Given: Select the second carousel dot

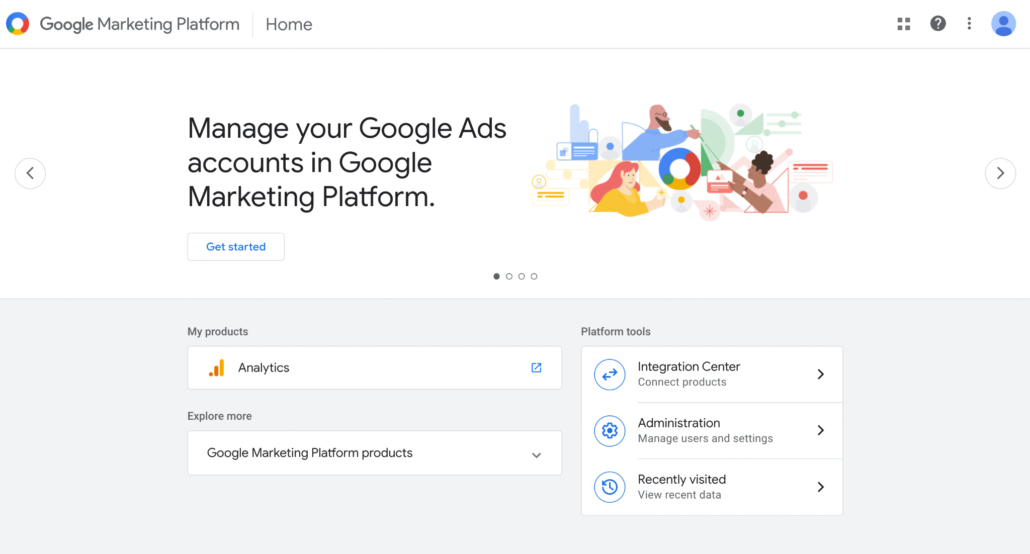Looking at the screenshot, I should [509, 277].
